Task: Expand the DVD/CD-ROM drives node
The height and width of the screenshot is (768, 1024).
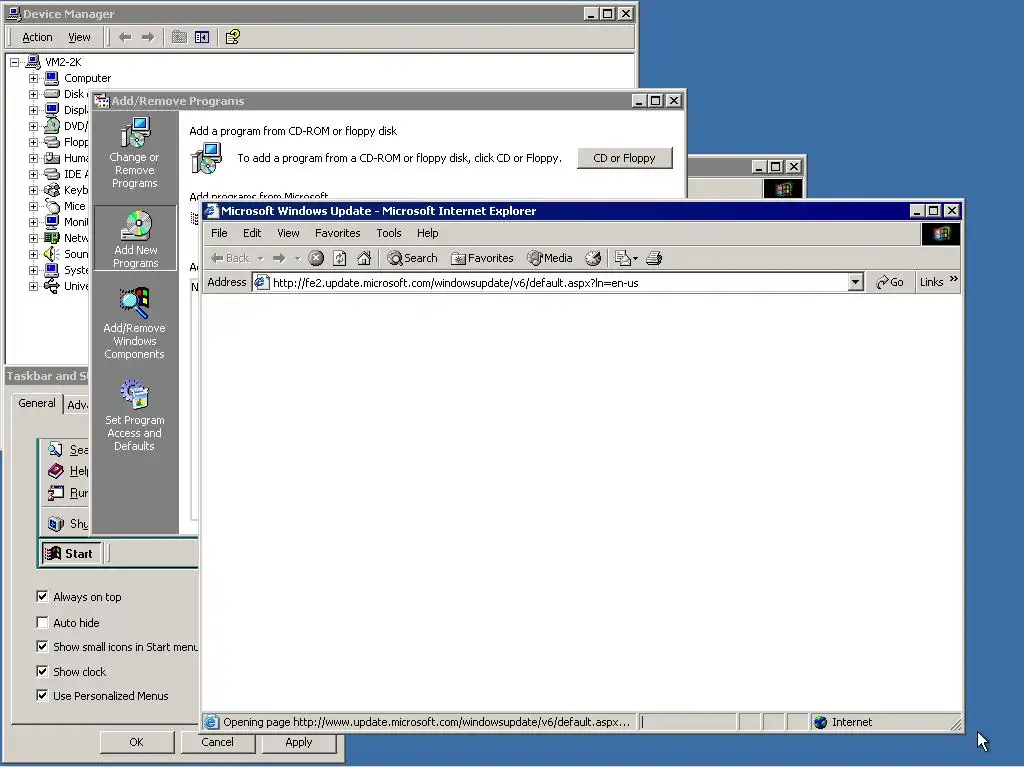Action: [x=33, y=126]
